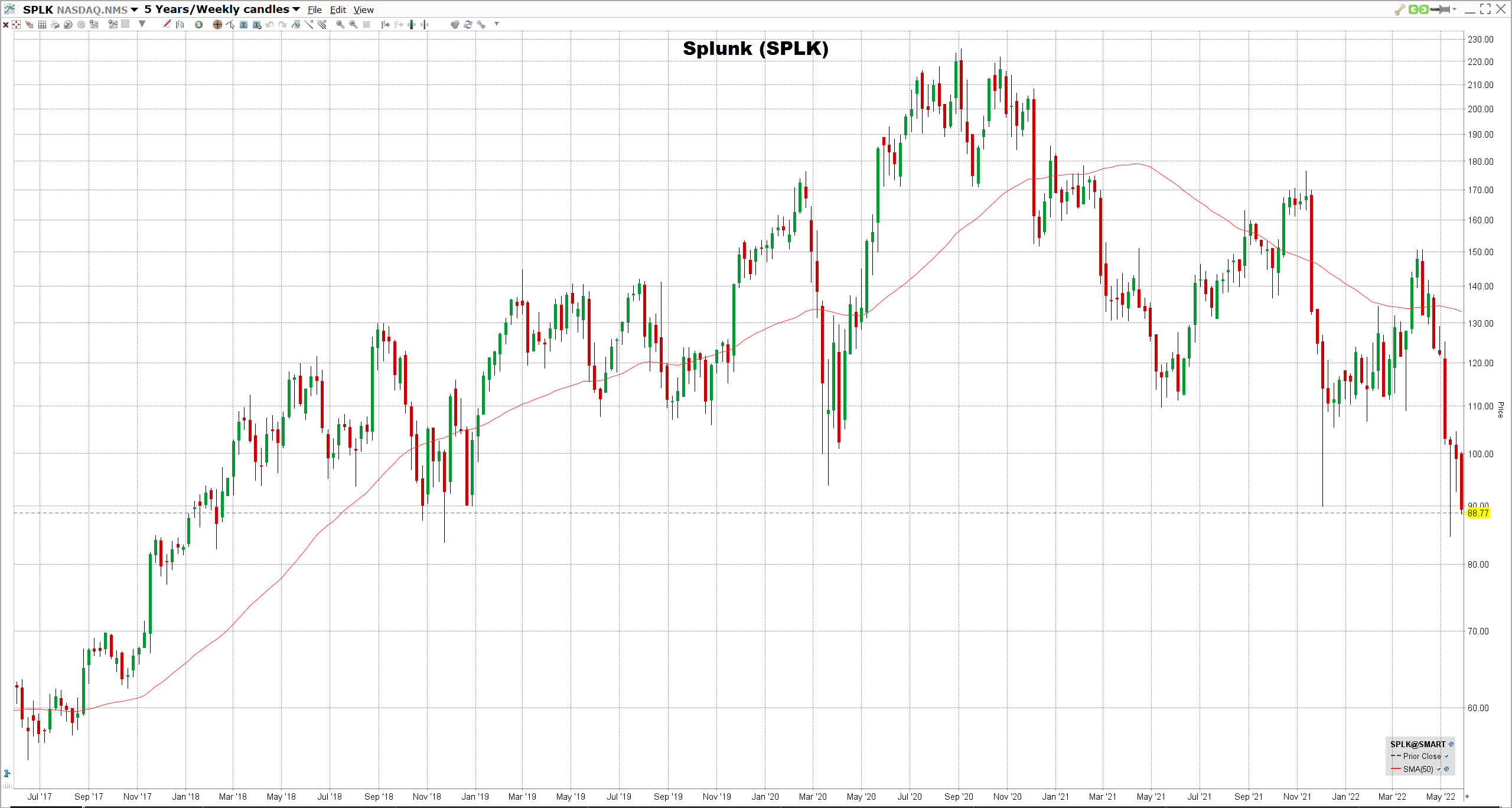1512x808 pixels.
Task: Click the bar chart style toolbar icon
Action: (180, 24)
